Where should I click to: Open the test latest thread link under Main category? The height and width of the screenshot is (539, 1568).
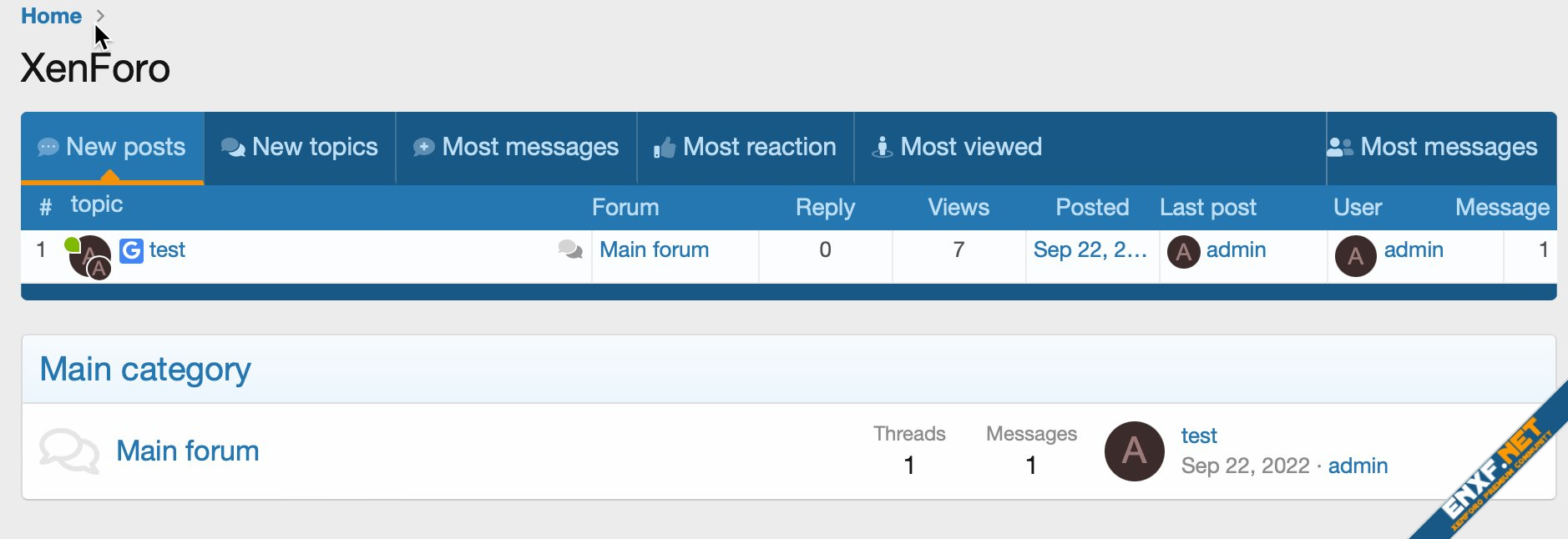pos(1198,436)
